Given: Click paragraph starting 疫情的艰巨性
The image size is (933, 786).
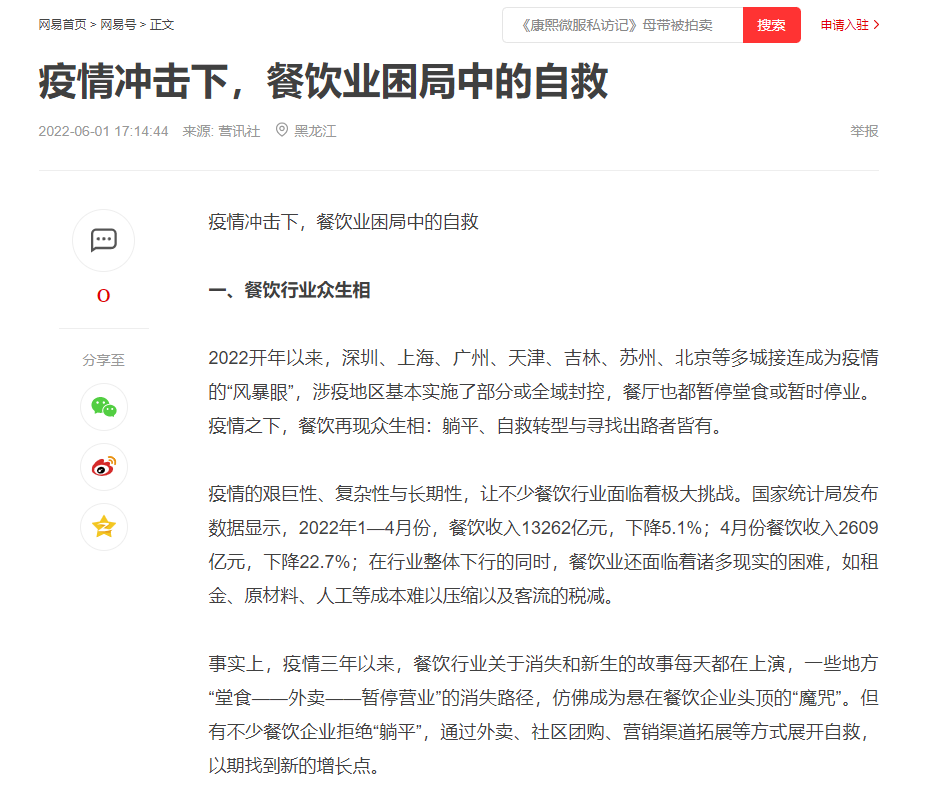Looking at the screenshot, I should click(x=543, y=544).
